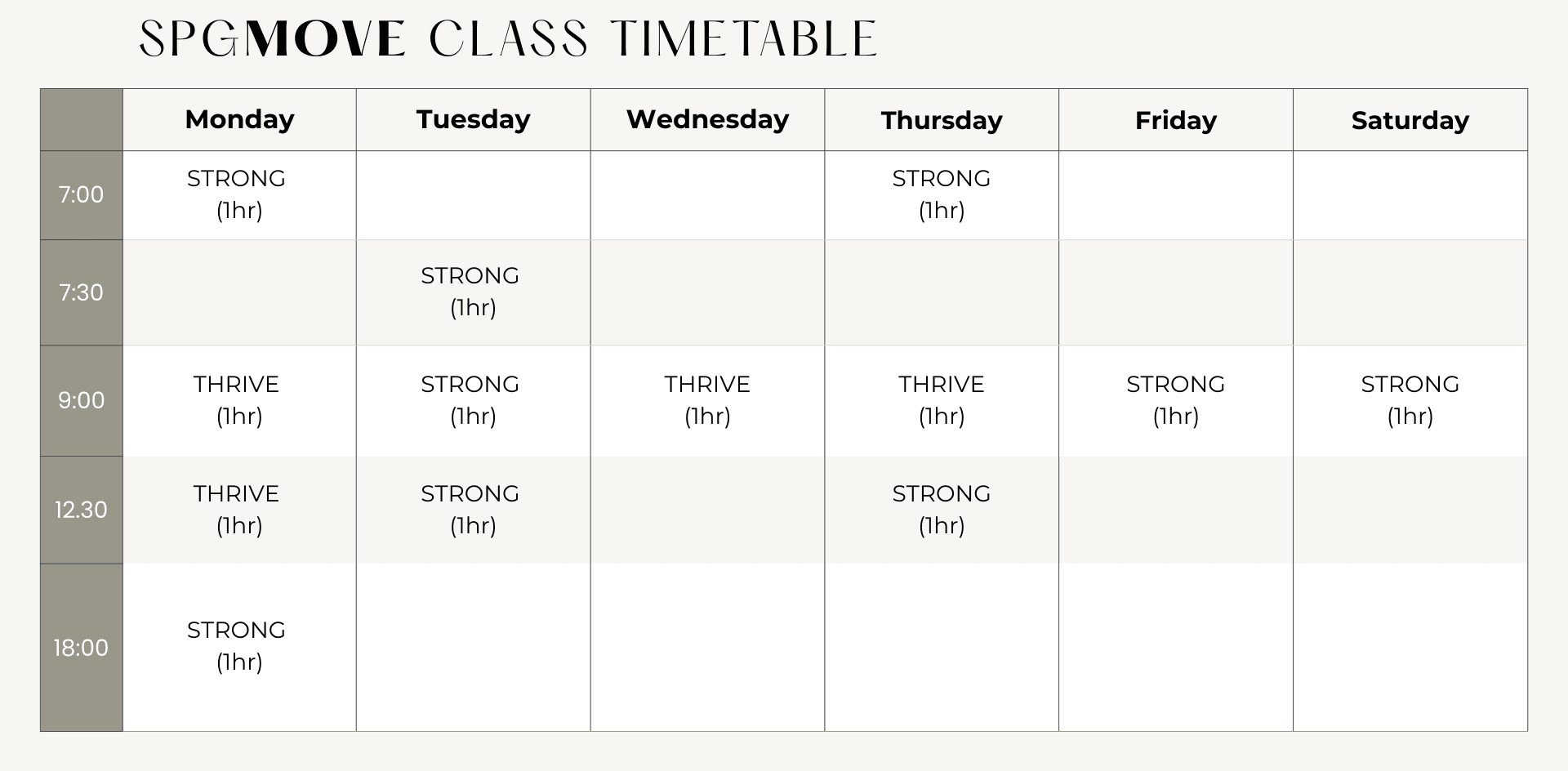Open Monday 7:00 STRONG class
Screen dimensions: 1568x771
(x=237, y=194)
